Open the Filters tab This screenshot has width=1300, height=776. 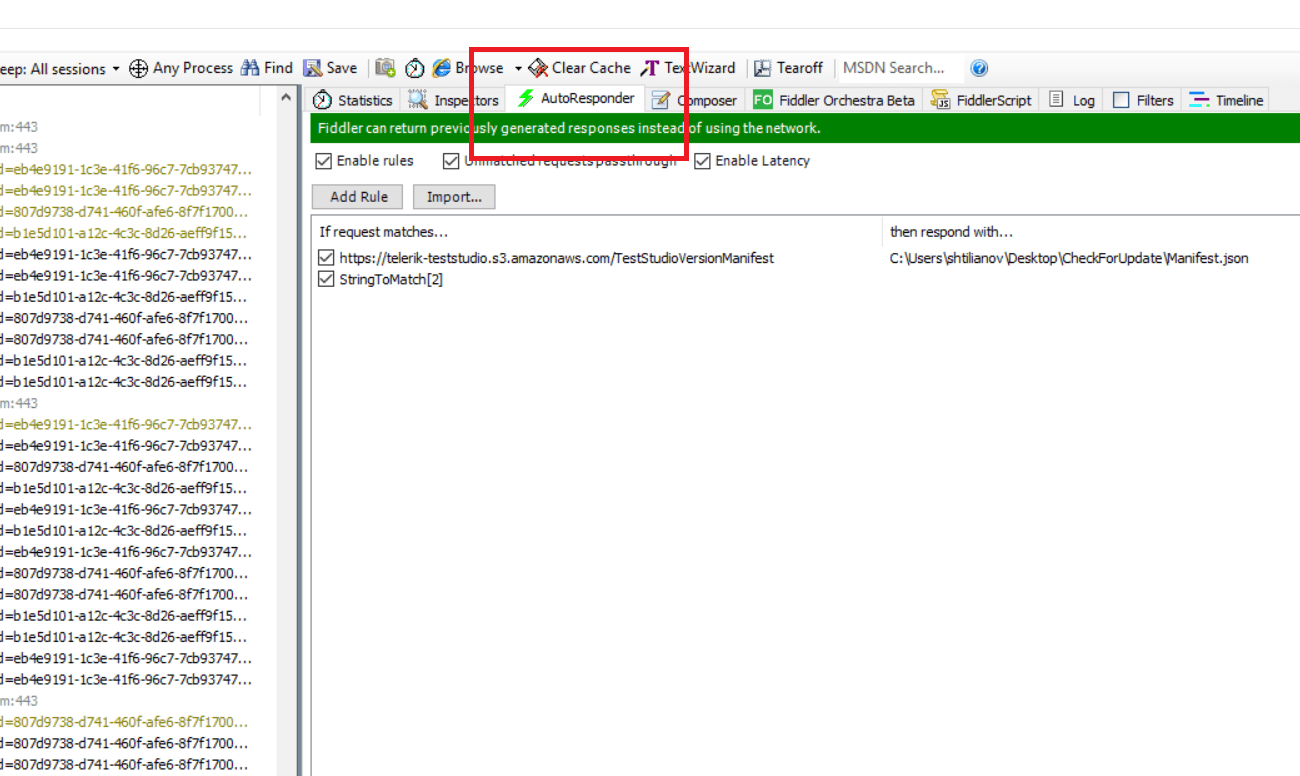1143,100
